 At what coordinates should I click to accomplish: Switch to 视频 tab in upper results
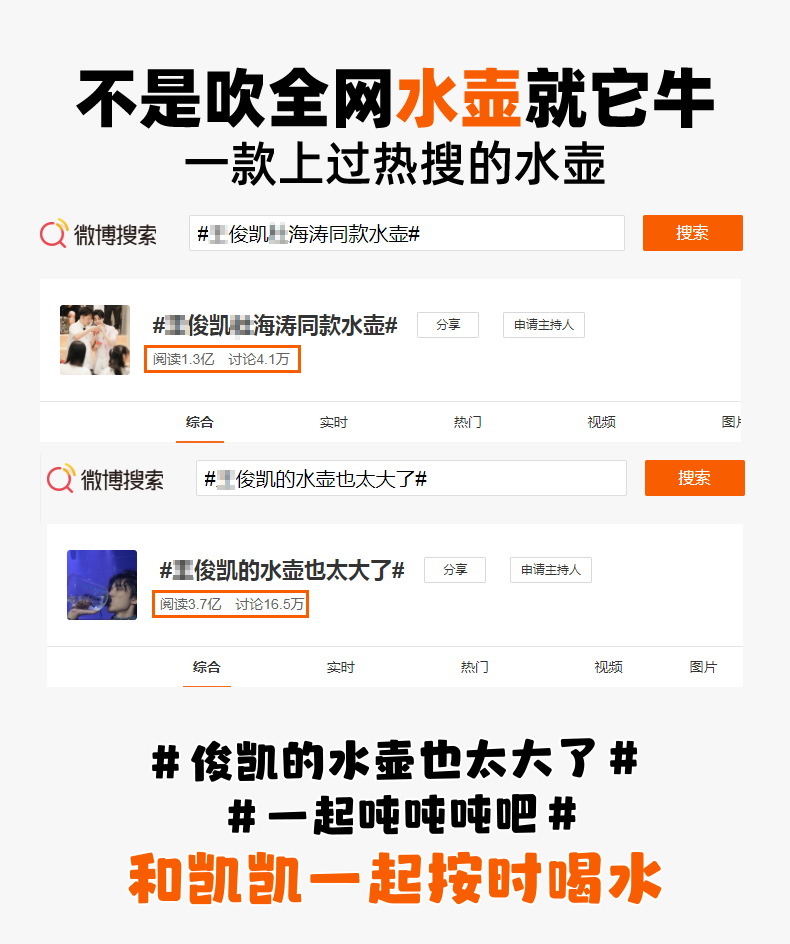pyautogui.click(x=602, y=422)
